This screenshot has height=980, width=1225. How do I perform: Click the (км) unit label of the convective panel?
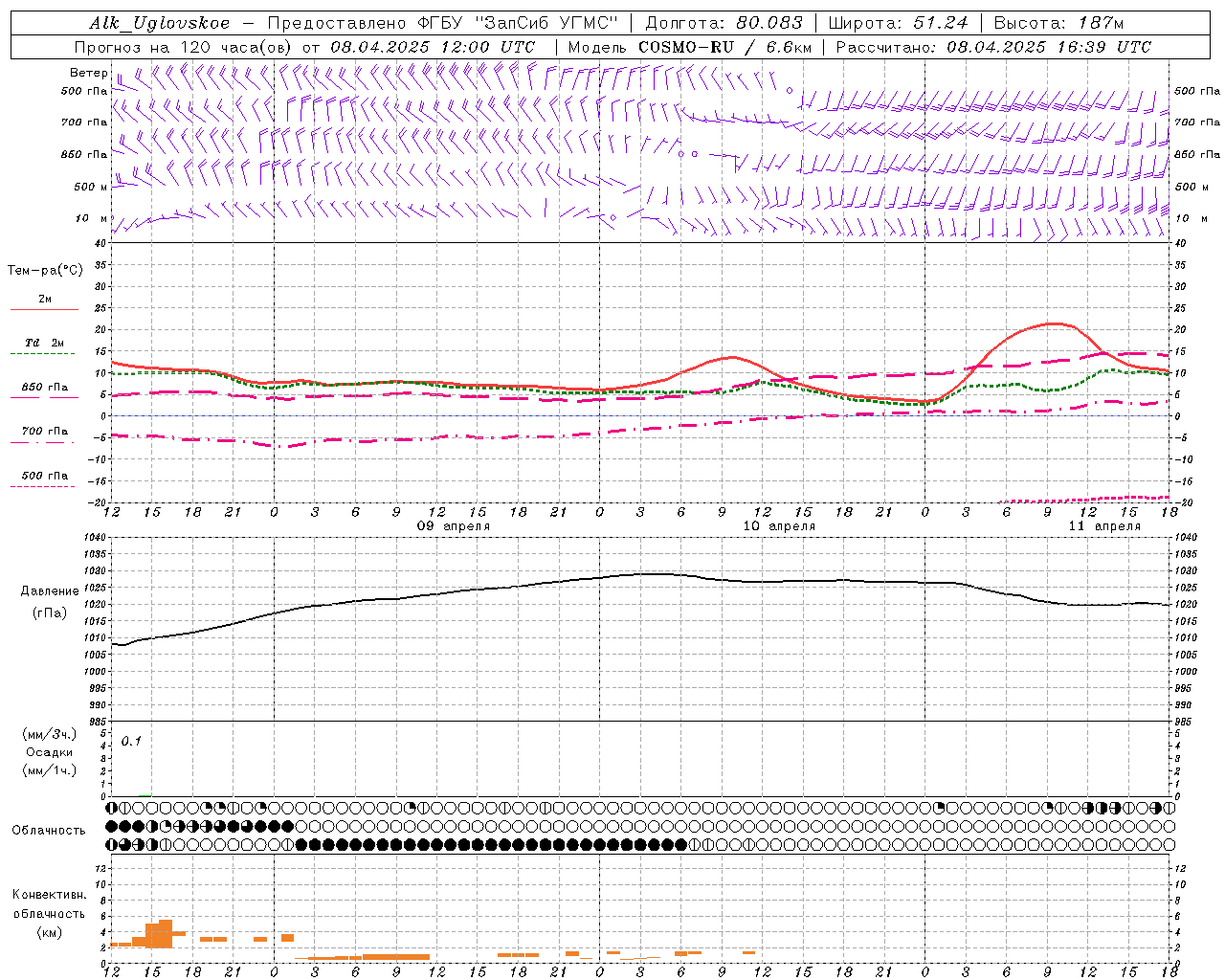49,932
